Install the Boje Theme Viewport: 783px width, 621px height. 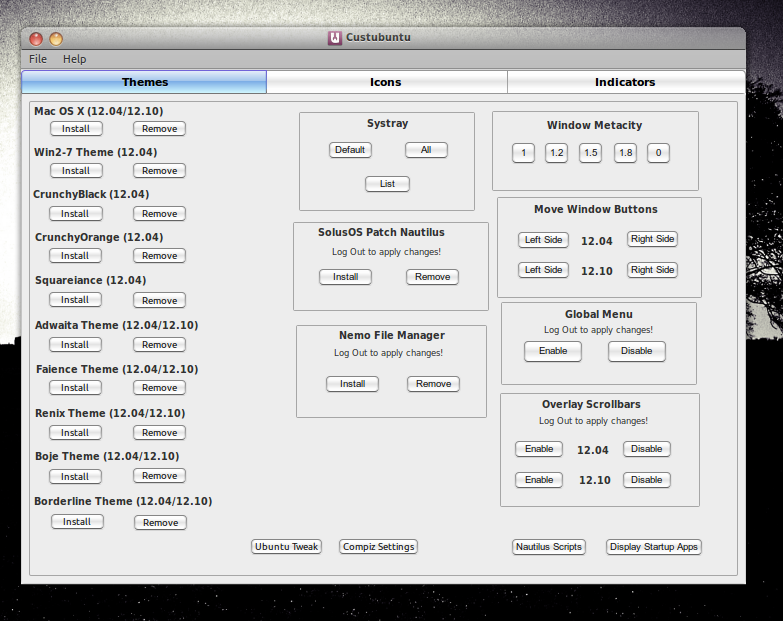pos(75,476)
